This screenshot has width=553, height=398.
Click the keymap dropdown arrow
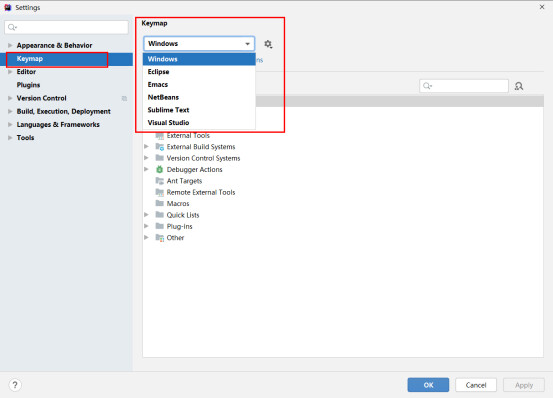(x=248, y=44)
